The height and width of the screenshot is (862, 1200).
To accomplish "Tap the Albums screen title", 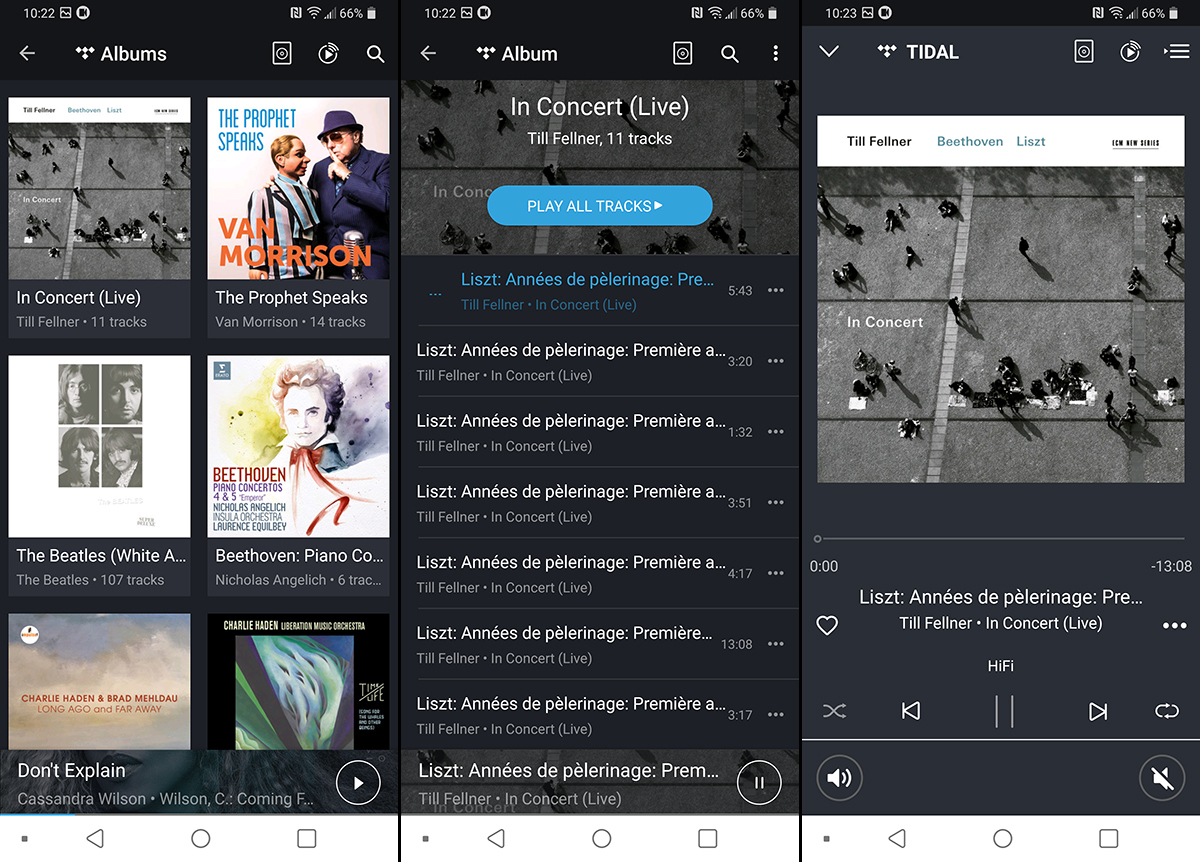I will (x=134, y=54).
